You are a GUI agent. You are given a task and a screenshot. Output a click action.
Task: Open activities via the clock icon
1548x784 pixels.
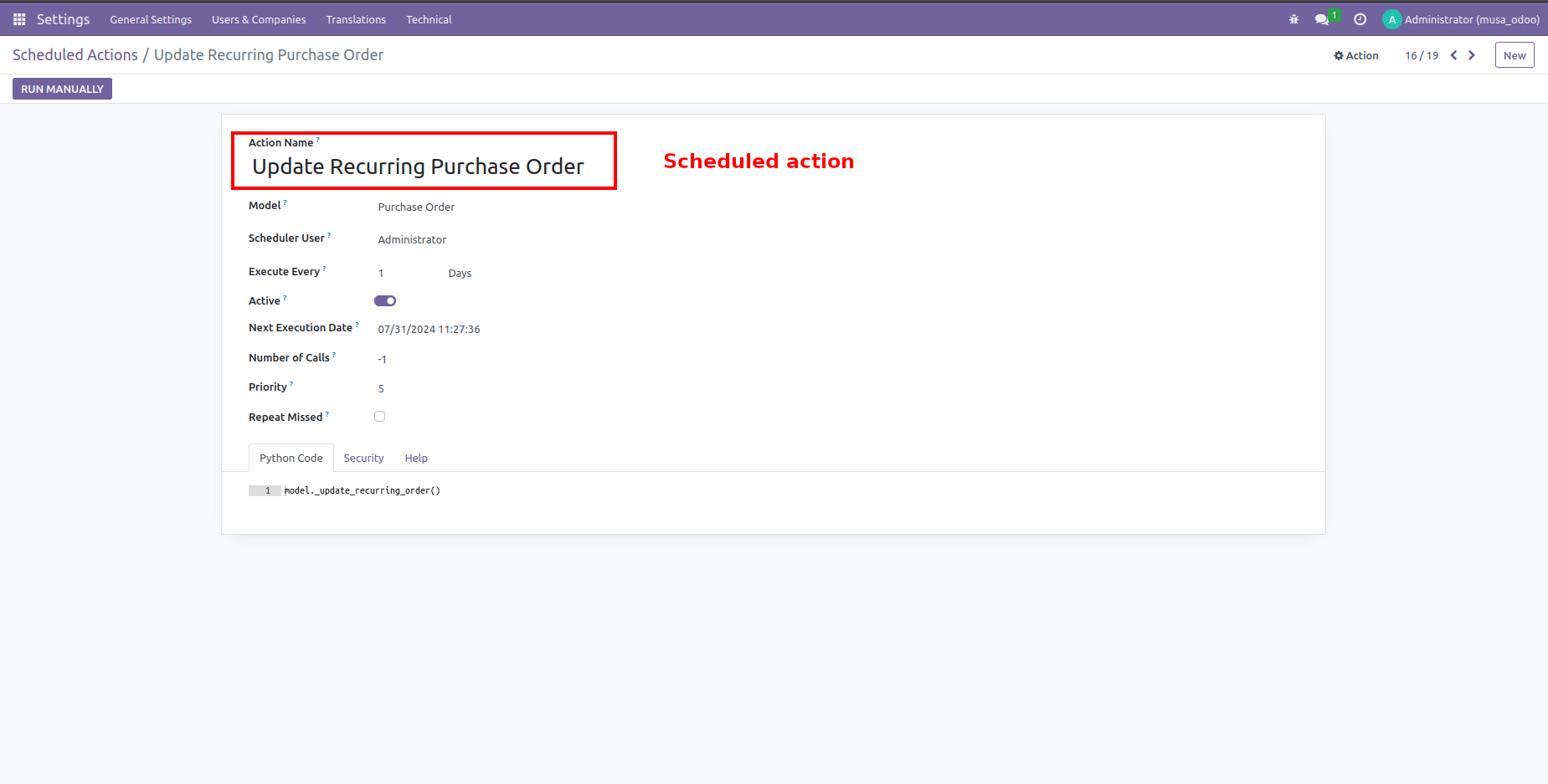(1360, 18)
